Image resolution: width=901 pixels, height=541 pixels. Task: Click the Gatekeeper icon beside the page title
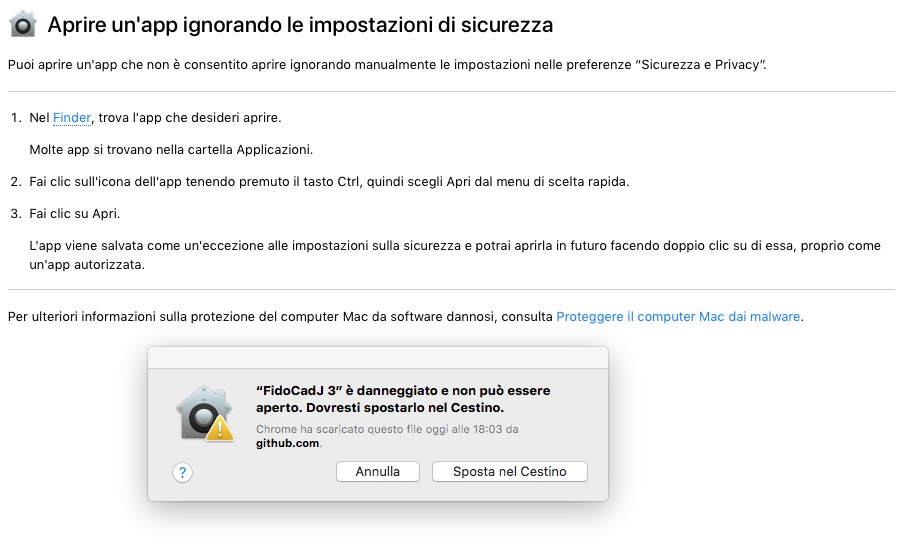[22, 25]
